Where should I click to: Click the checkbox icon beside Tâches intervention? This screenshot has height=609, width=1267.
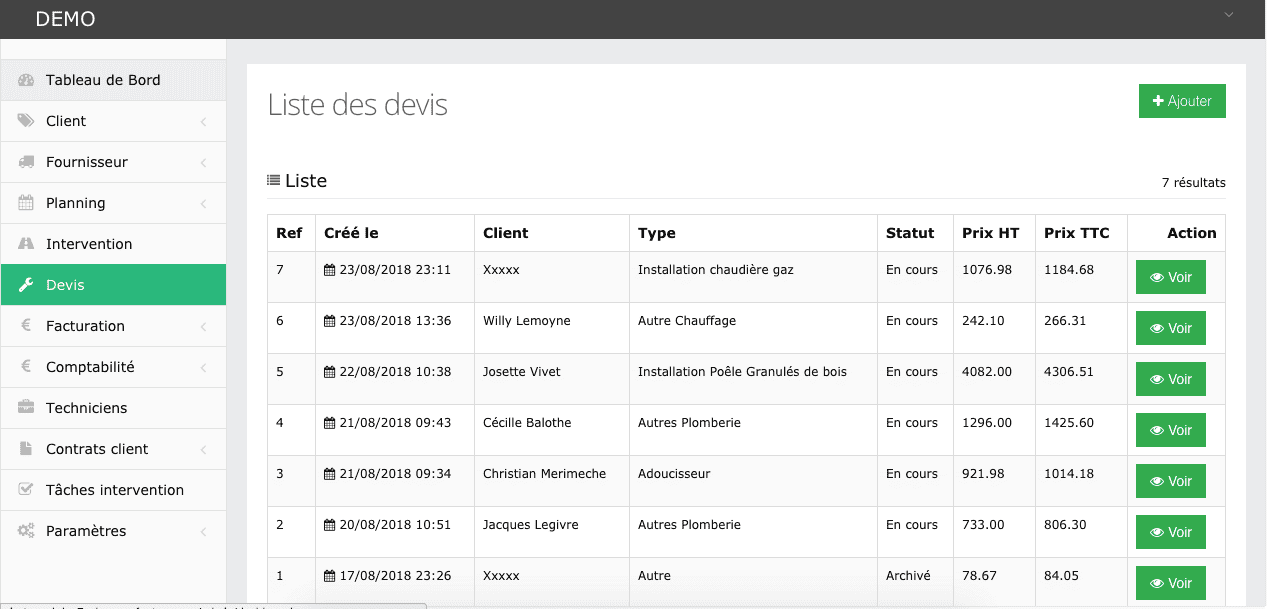[26, 490]
